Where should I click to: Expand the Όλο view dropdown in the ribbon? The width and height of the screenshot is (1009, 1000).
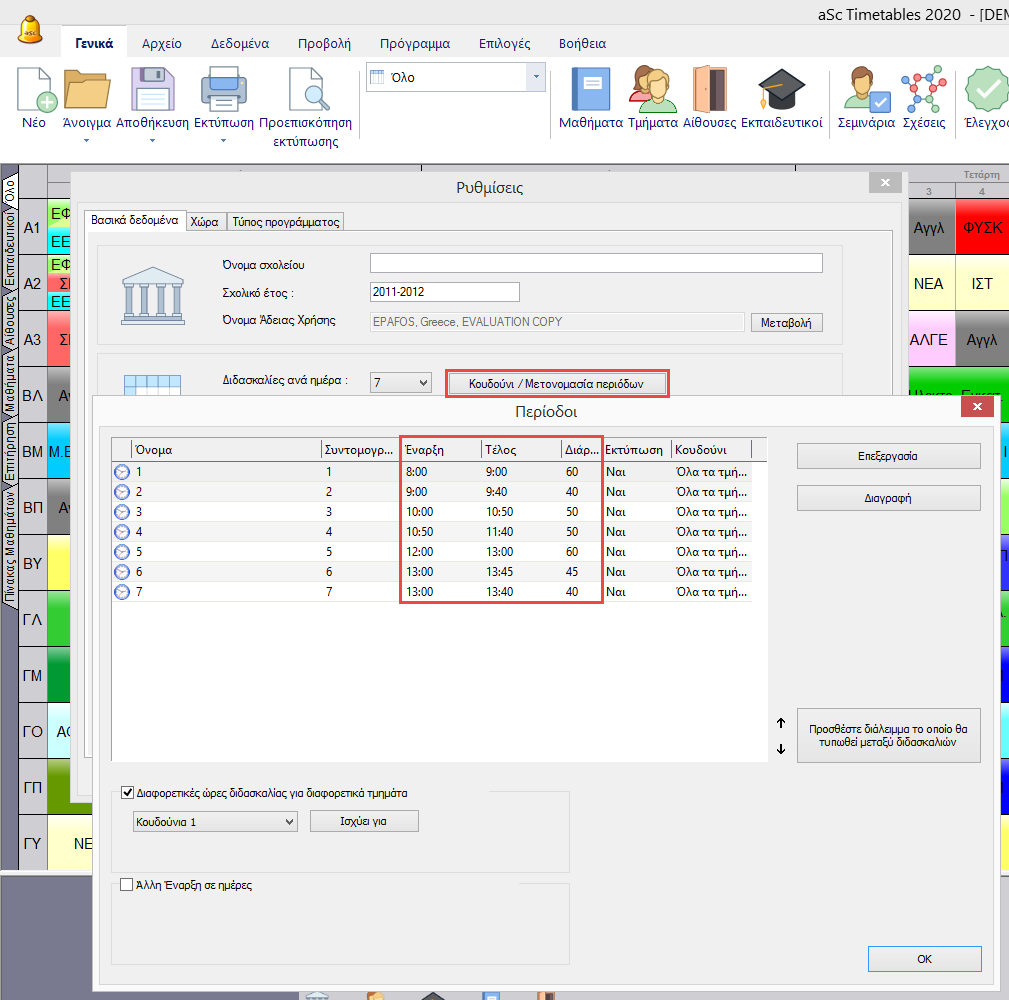(536, 77)
